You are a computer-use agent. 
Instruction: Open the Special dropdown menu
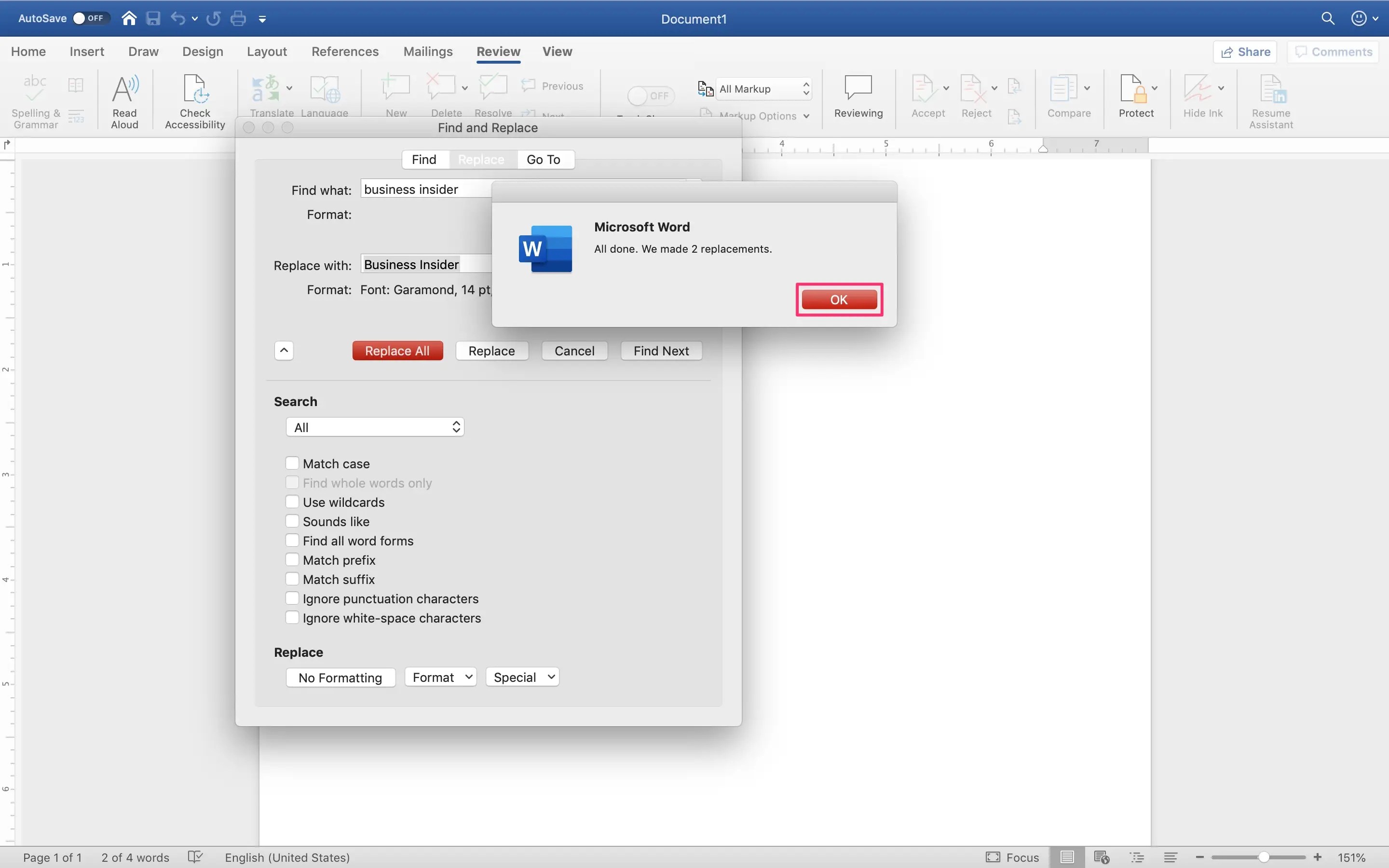tap(522, 678)
